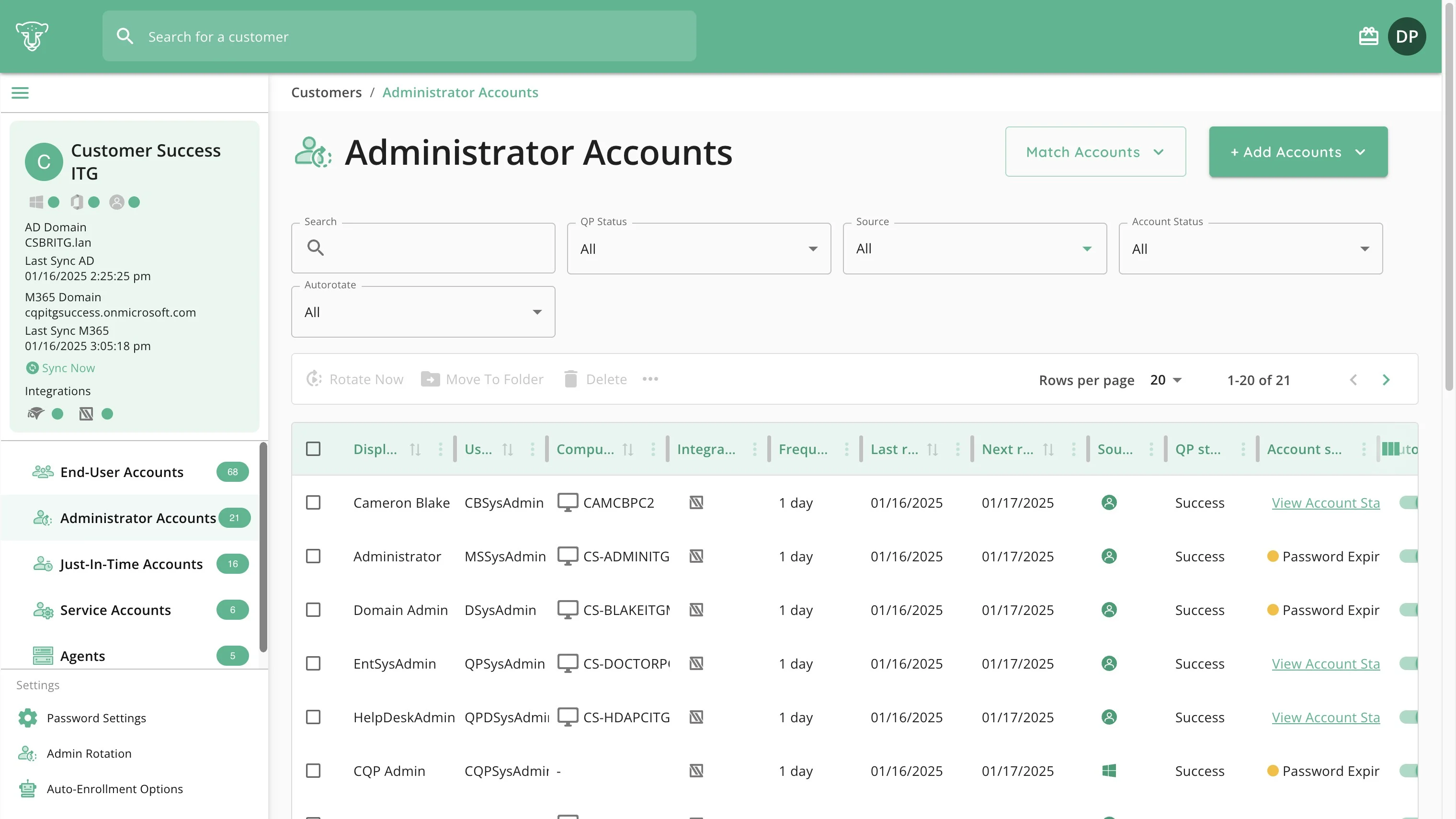The width and height of the screenshot is (1456, 819).
Task: Click computer icon beside CS-DOCTORPC
Action: coord(568,663)
